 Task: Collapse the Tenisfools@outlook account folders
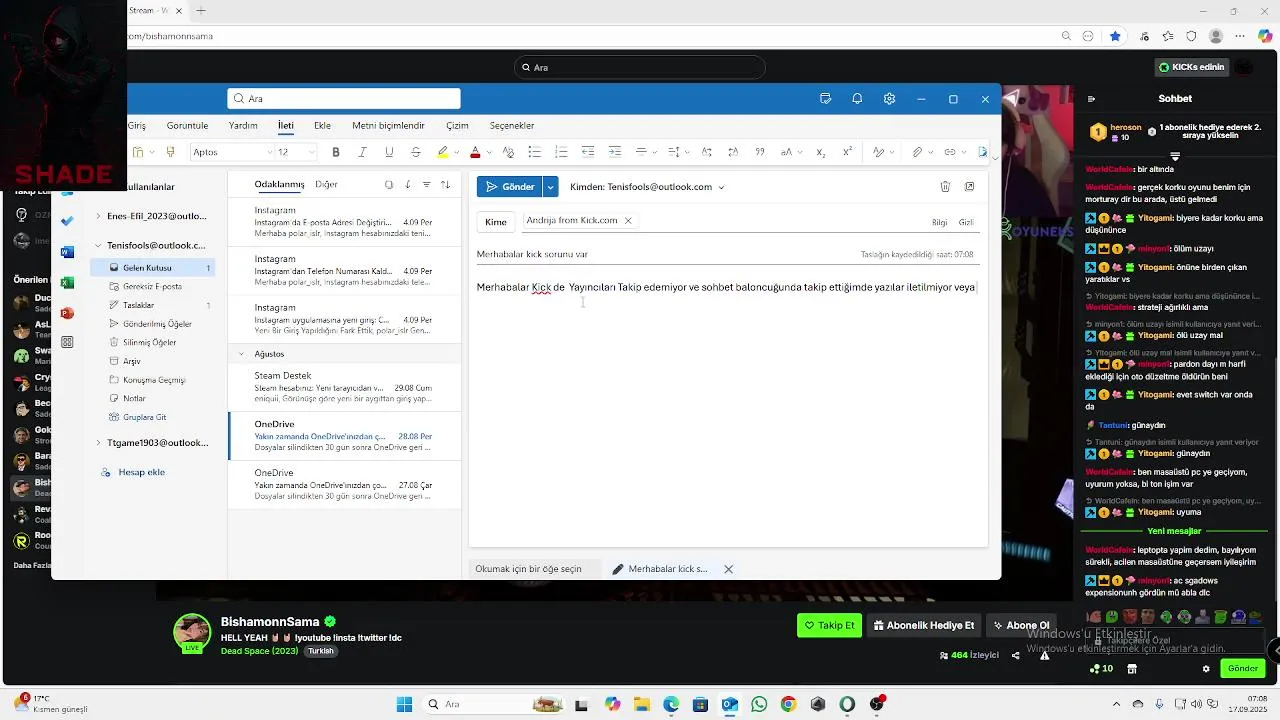point(98,245)
